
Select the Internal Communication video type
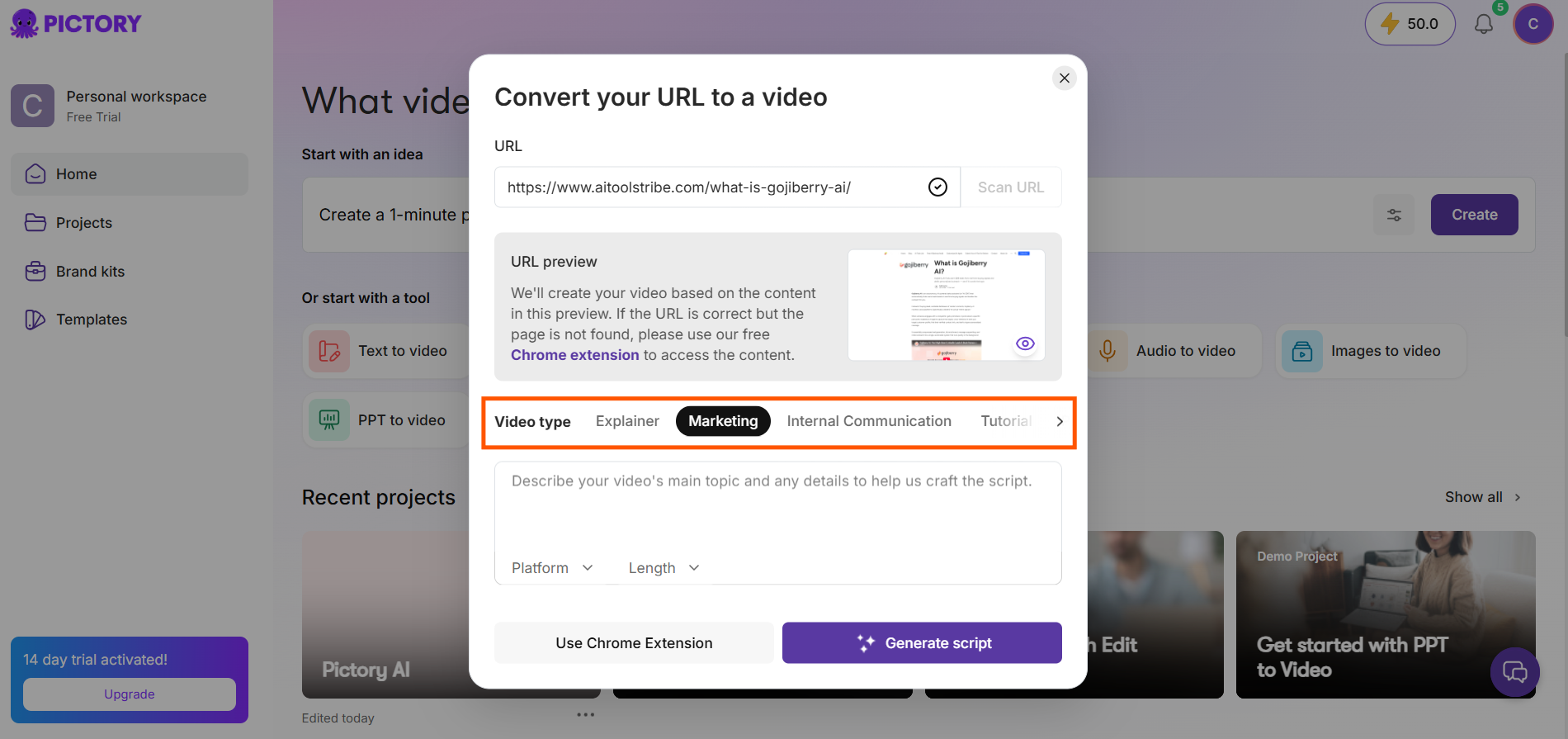(869, 421)
